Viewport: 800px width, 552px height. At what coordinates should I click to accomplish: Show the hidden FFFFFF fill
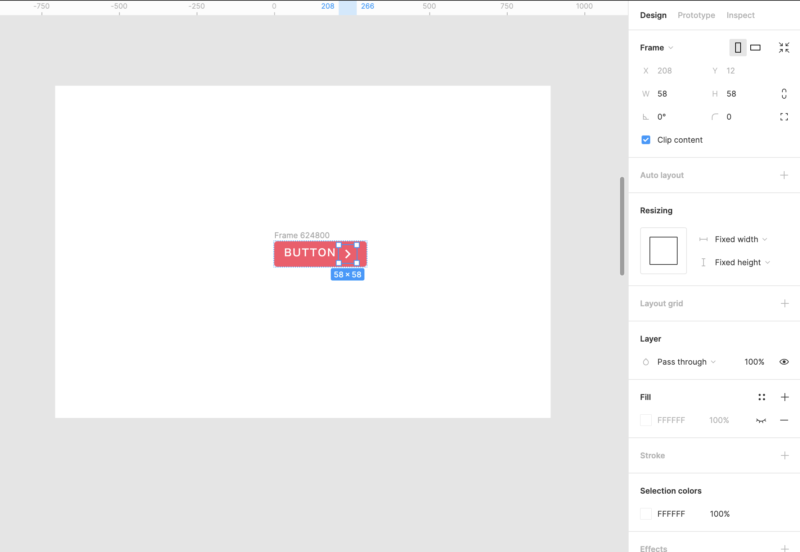point(761,420)
